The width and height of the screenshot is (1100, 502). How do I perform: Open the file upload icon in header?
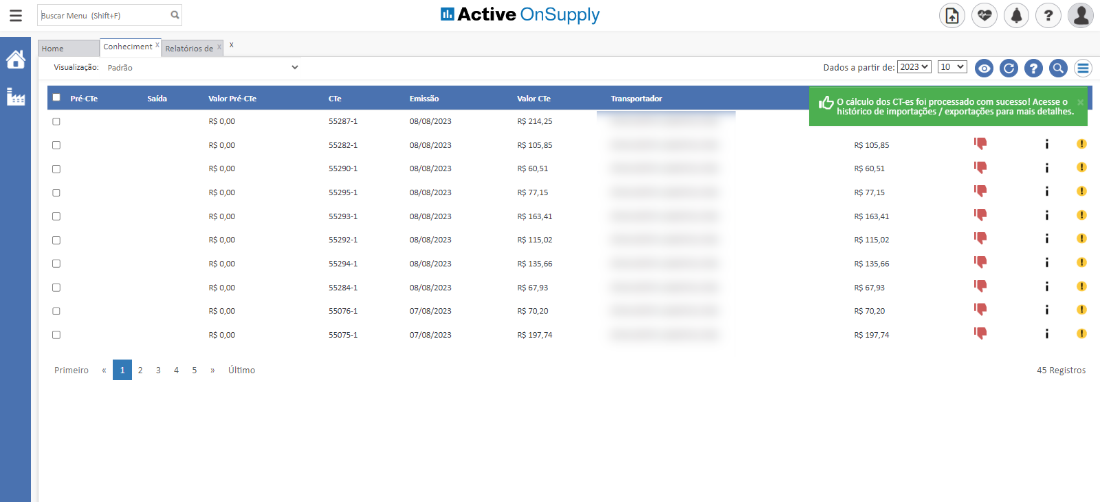(952, 15)
